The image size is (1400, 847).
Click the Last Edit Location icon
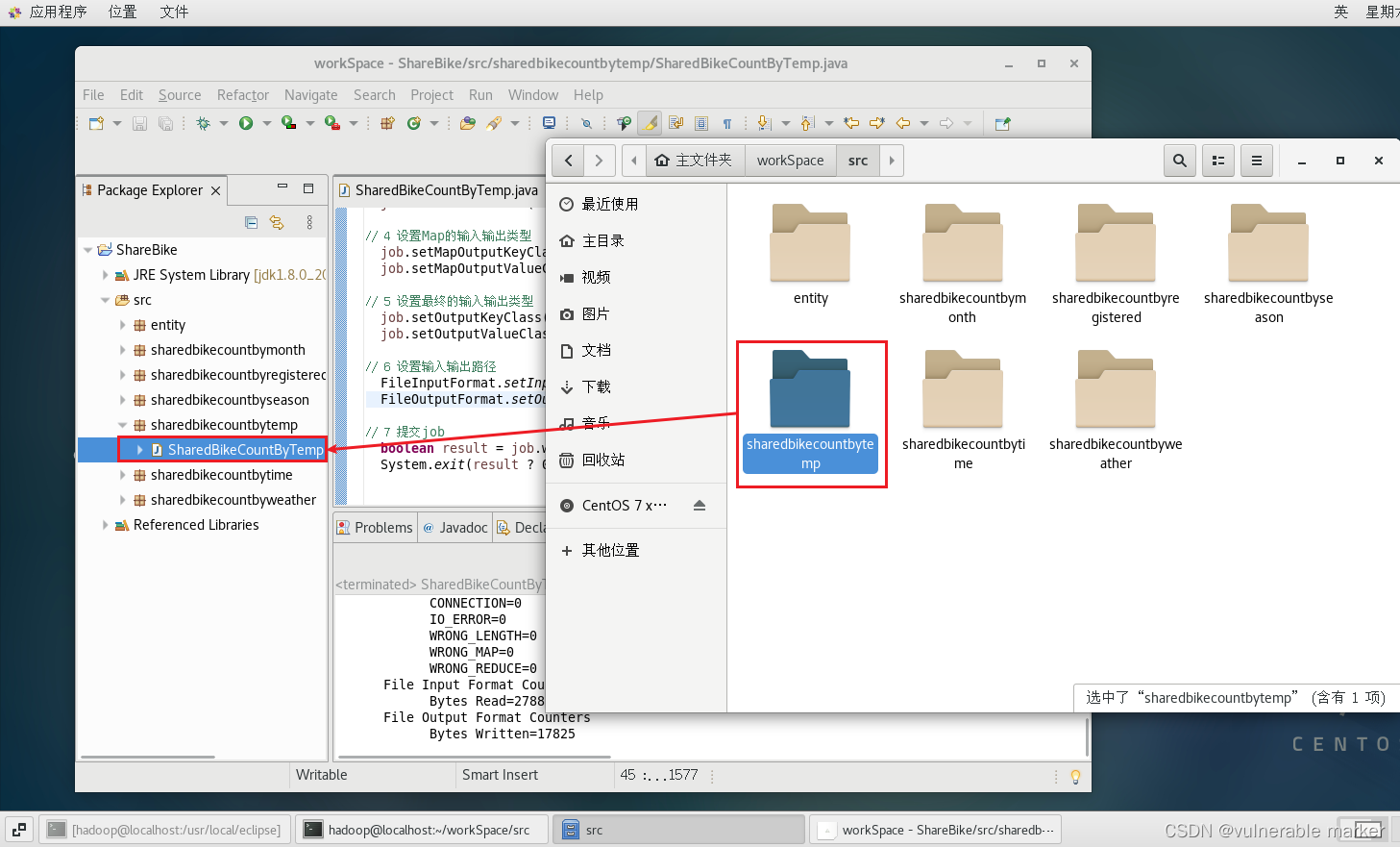851,123
